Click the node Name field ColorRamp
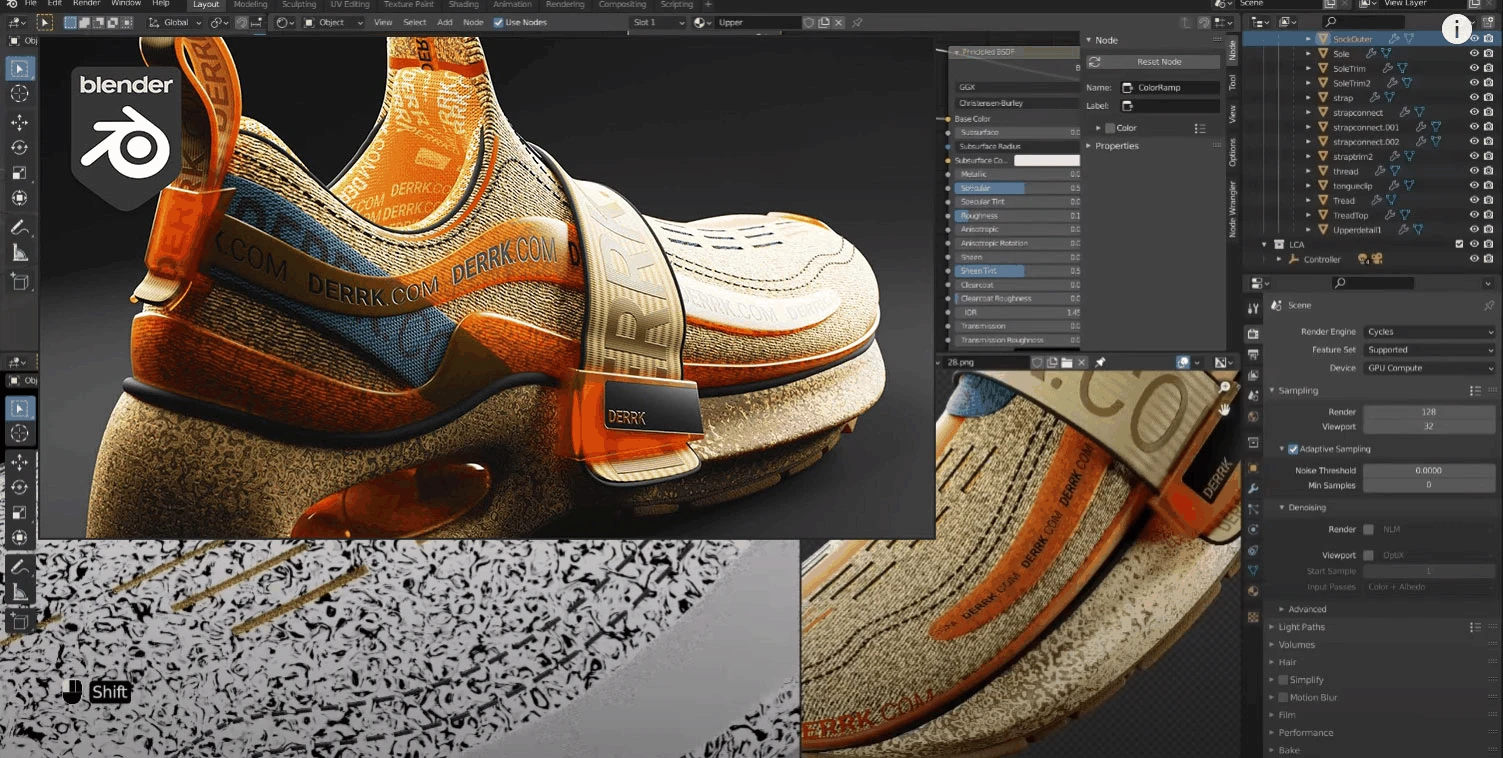1503x758 pixels. click(1169, 88)
